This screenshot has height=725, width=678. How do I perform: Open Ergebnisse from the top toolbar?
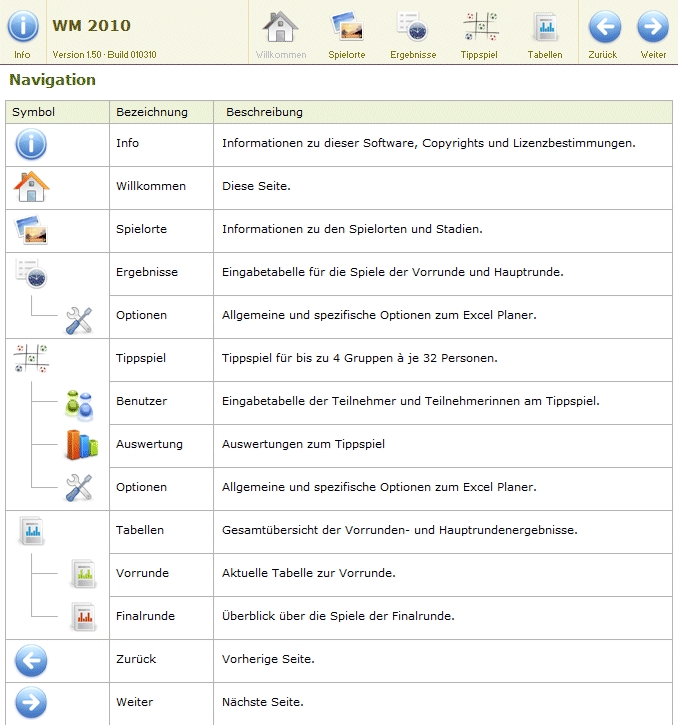point(412,27)
